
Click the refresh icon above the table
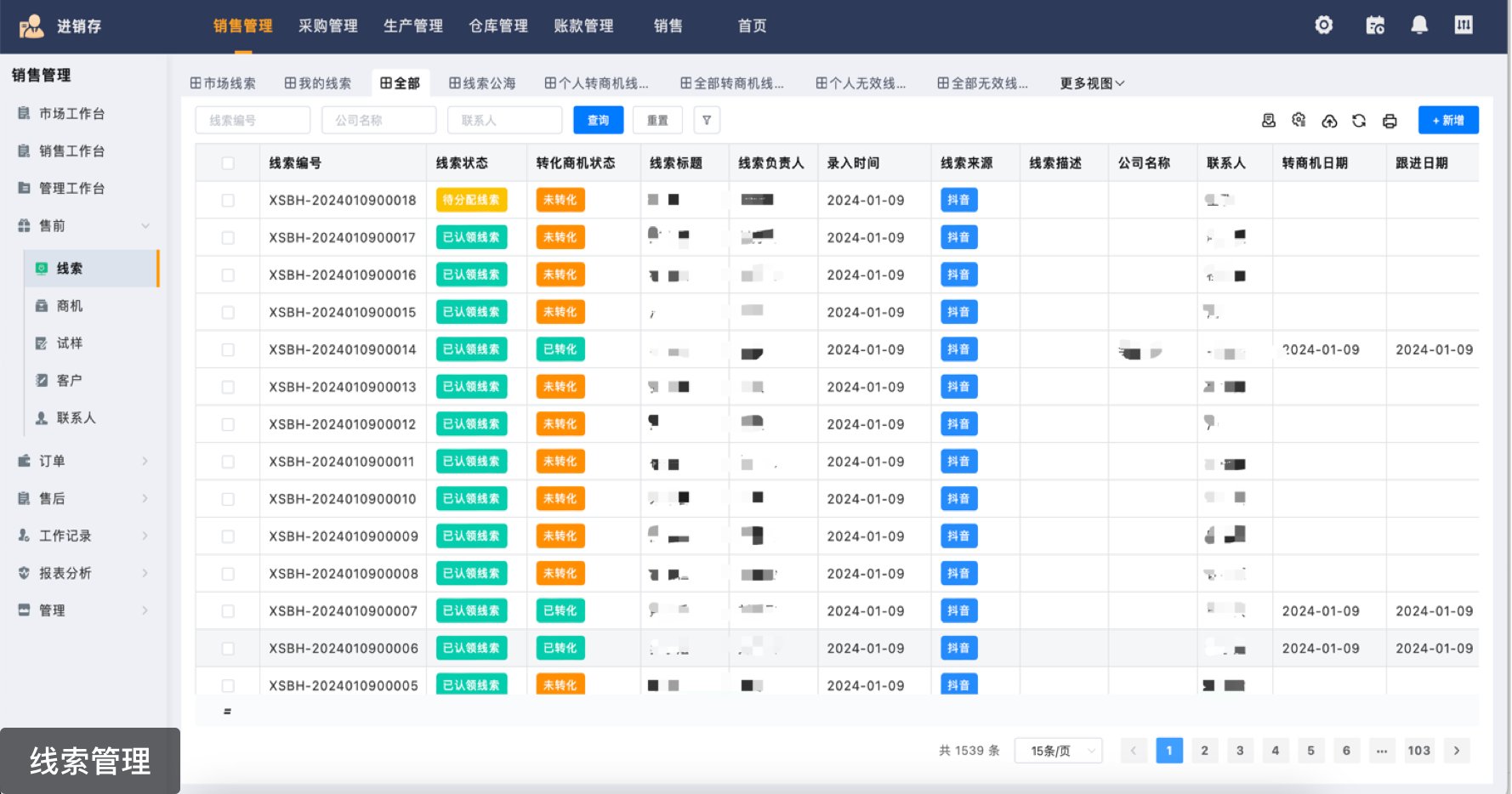[x=1359, y=121]
